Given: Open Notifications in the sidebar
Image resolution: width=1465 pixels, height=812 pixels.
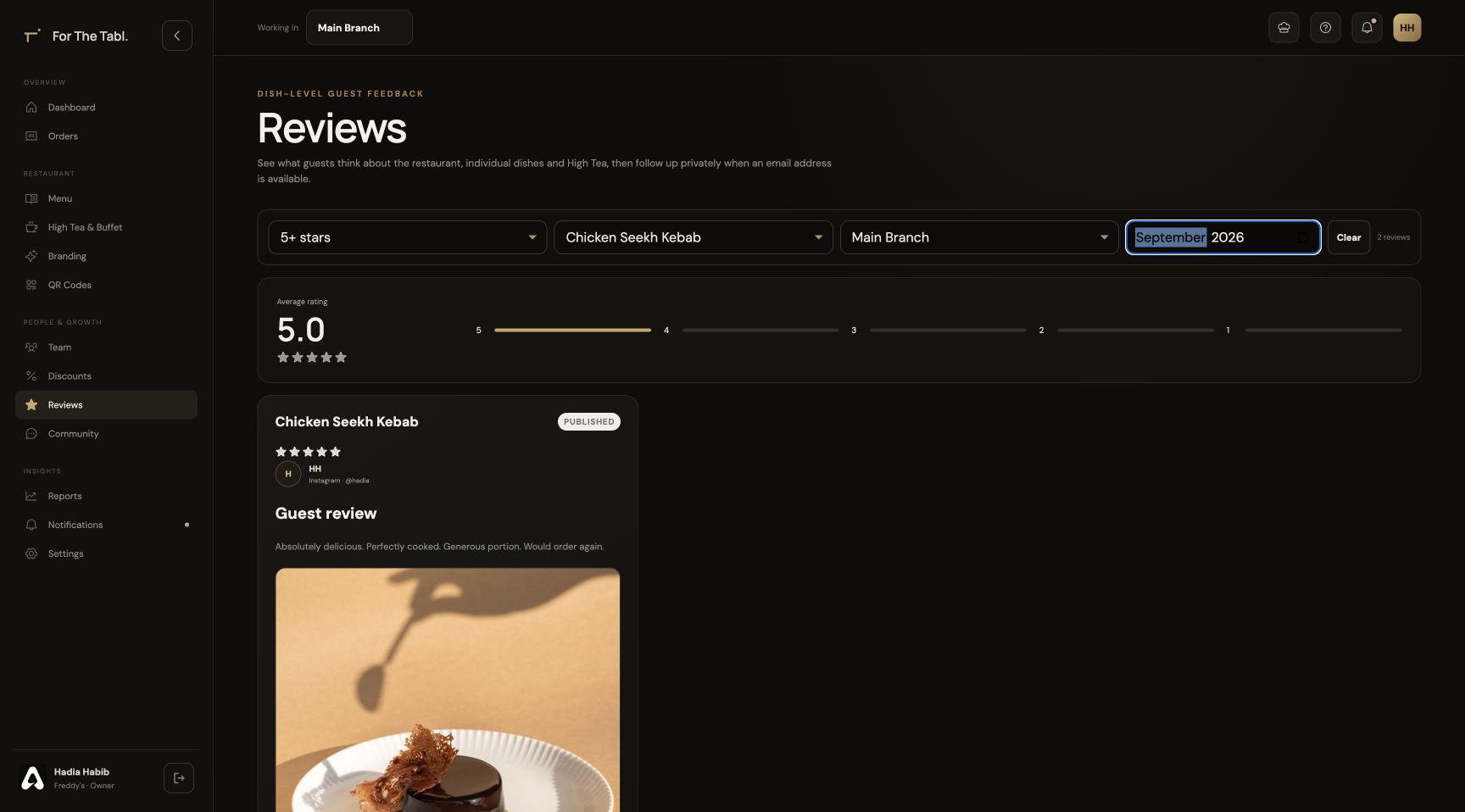Looking at the screenshot, I should coord(106,525).
